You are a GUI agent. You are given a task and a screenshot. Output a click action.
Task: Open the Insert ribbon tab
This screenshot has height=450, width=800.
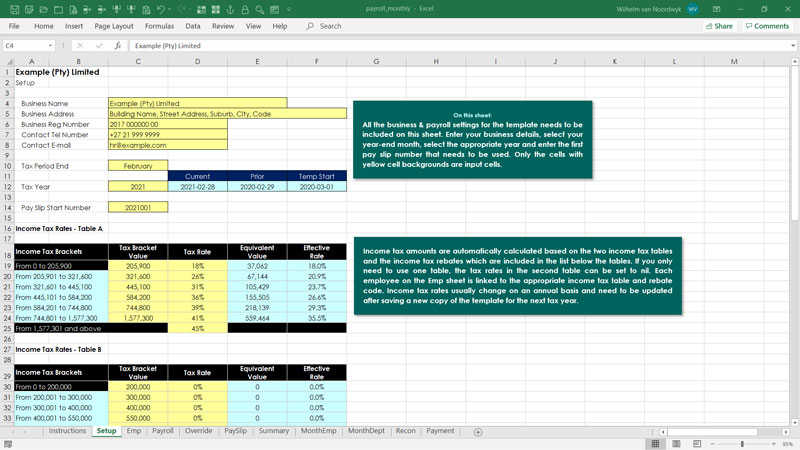pyautogui.click(x=73, y=26)
